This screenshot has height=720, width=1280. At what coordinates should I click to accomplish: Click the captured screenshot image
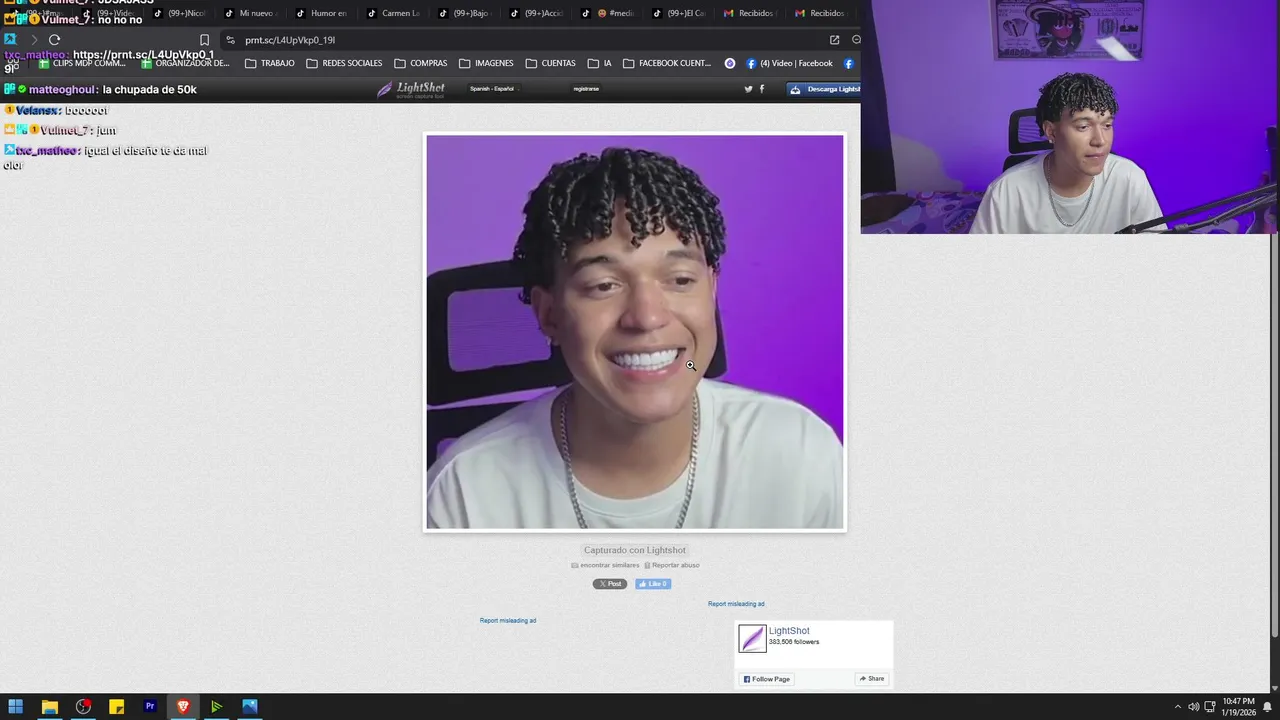coord(634,332)
